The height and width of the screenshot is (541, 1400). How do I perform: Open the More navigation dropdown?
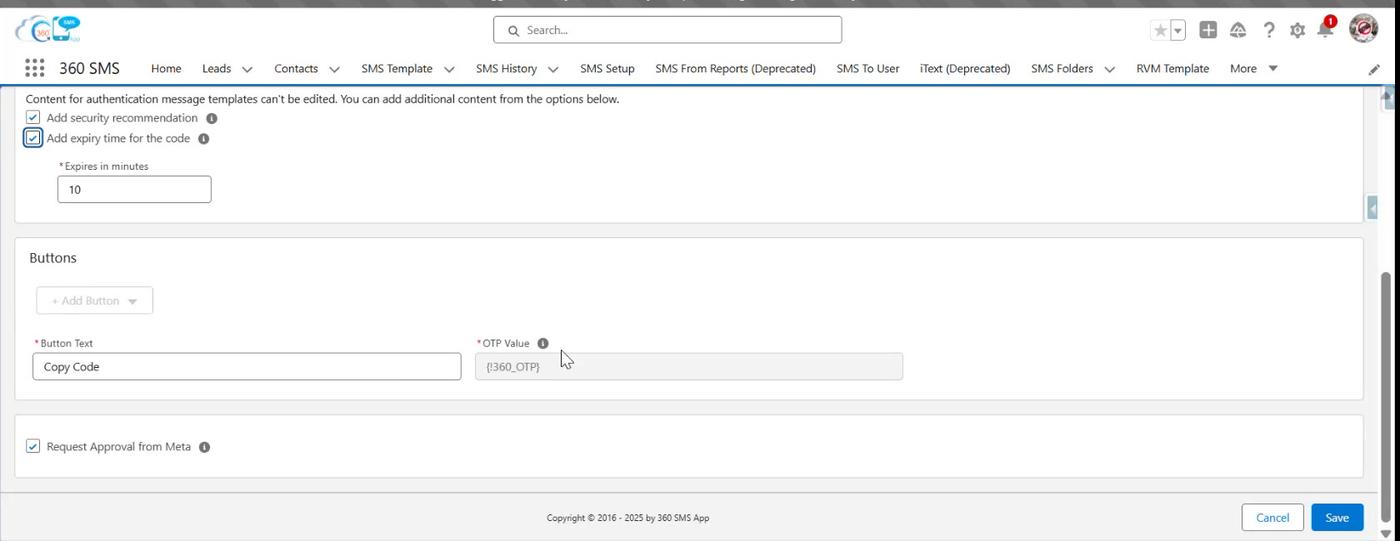(1254, 68)
